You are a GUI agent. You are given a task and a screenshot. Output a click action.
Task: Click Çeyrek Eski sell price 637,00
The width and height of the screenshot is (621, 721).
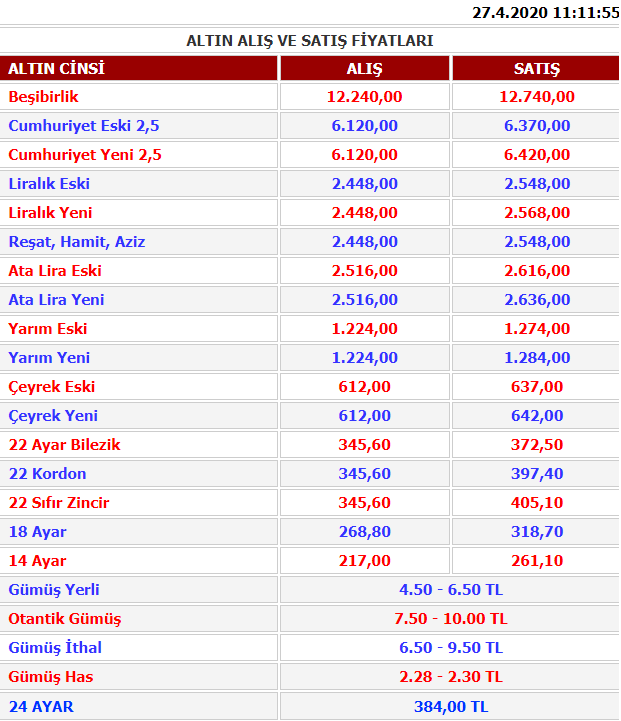(537, 386)
